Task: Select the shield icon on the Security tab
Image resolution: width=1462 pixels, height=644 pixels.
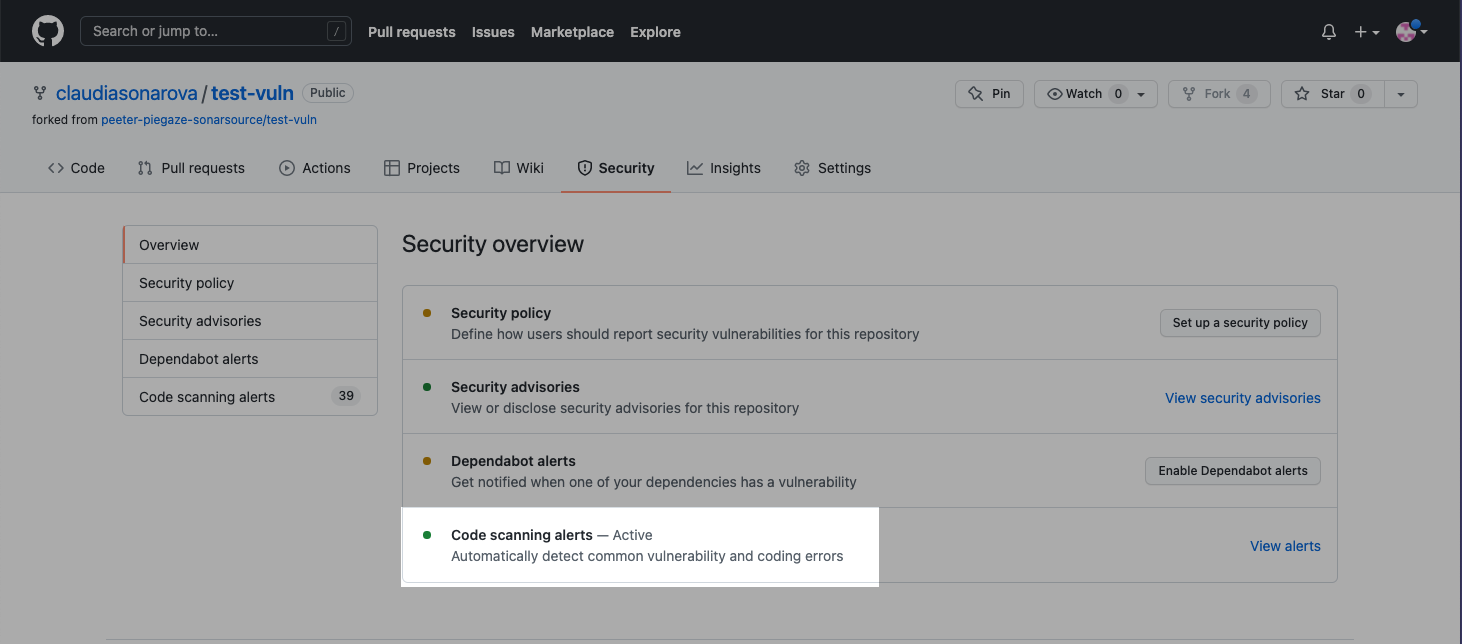Action: coord(584,168)
